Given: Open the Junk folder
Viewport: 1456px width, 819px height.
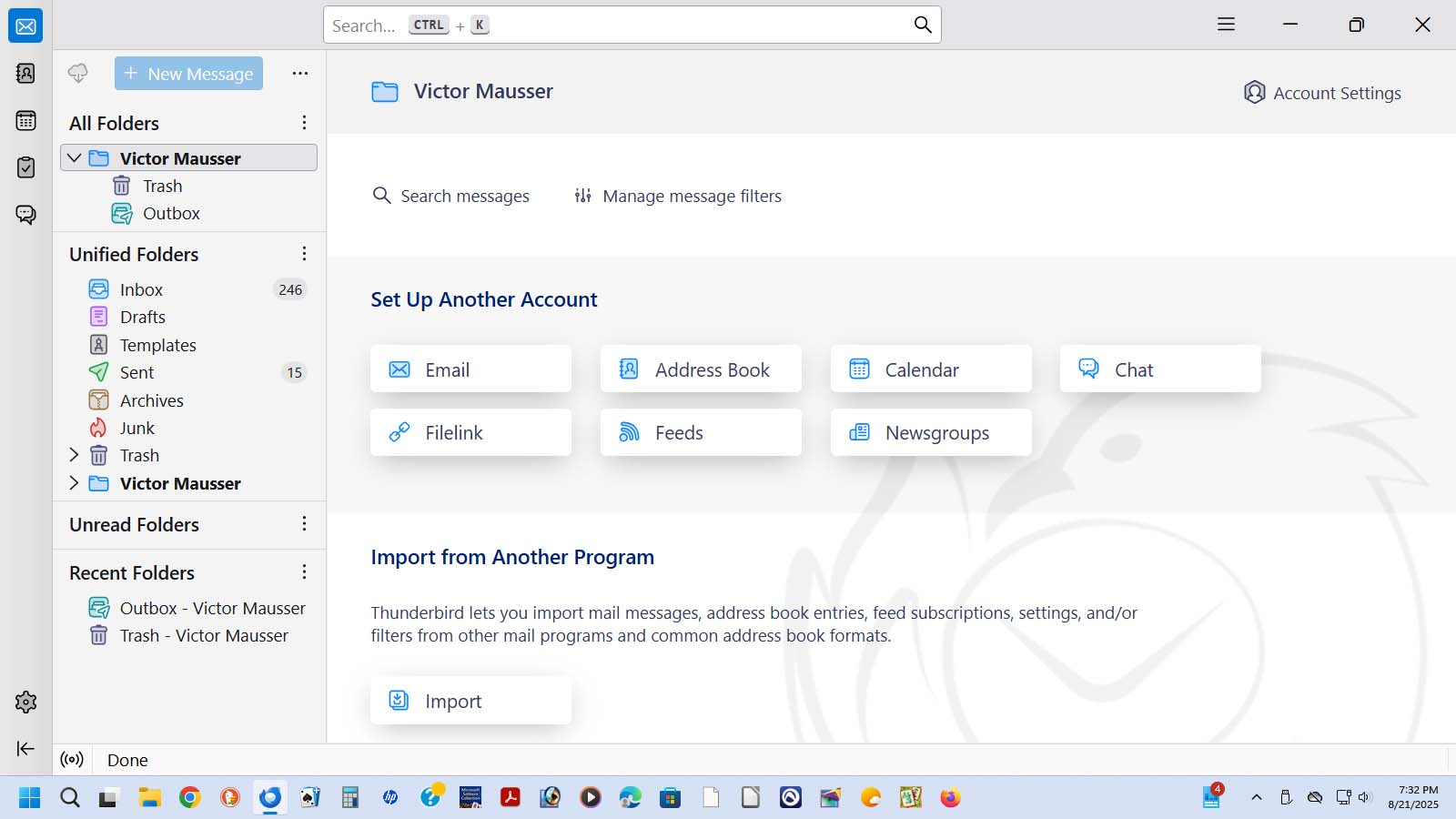Looking at the screenshot, I should coord(188,428).
